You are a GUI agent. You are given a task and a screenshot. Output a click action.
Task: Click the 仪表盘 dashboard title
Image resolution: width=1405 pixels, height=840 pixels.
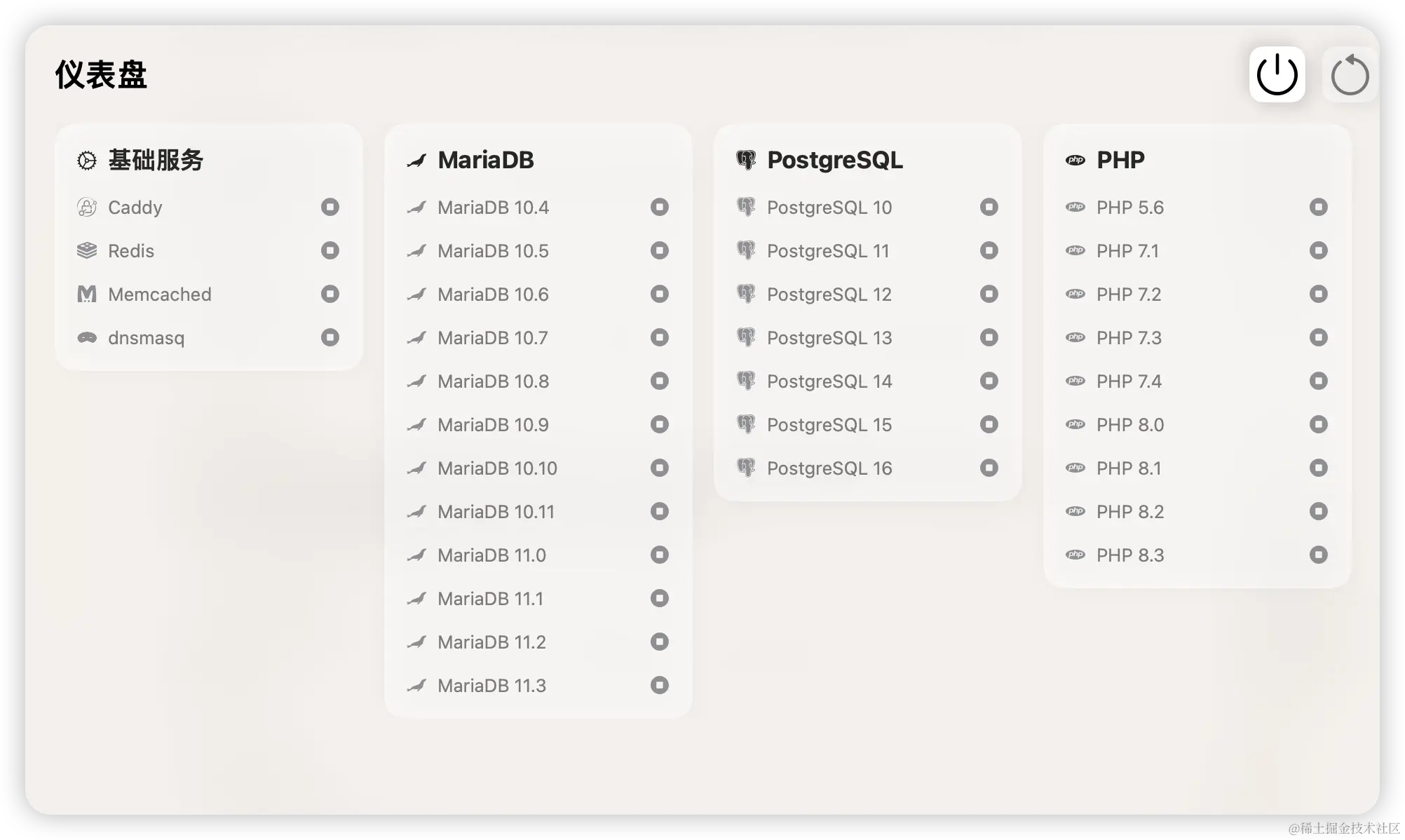[101, 74]
